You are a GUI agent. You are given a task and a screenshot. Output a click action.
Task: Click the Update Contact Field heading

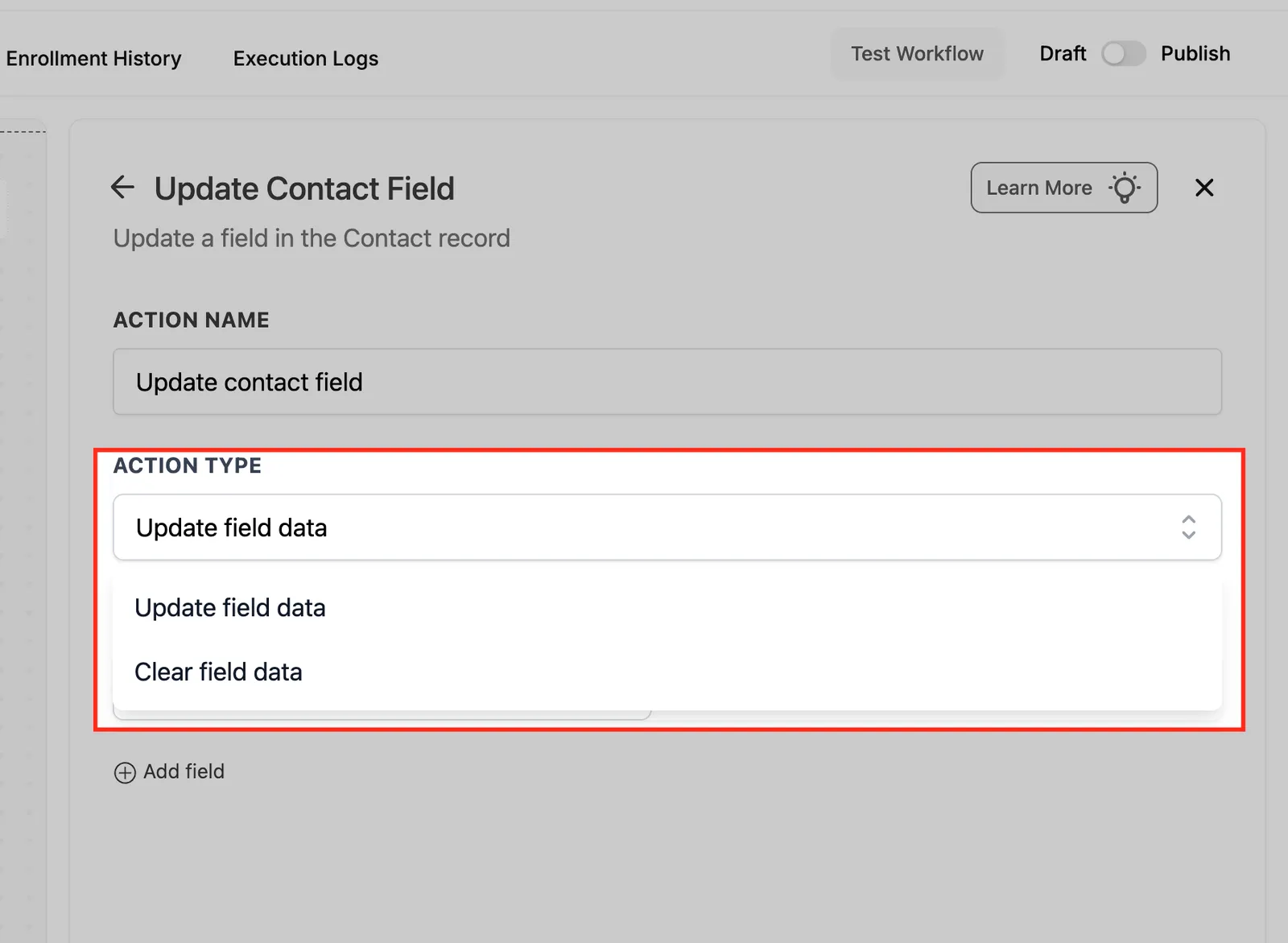coord(304,188)
